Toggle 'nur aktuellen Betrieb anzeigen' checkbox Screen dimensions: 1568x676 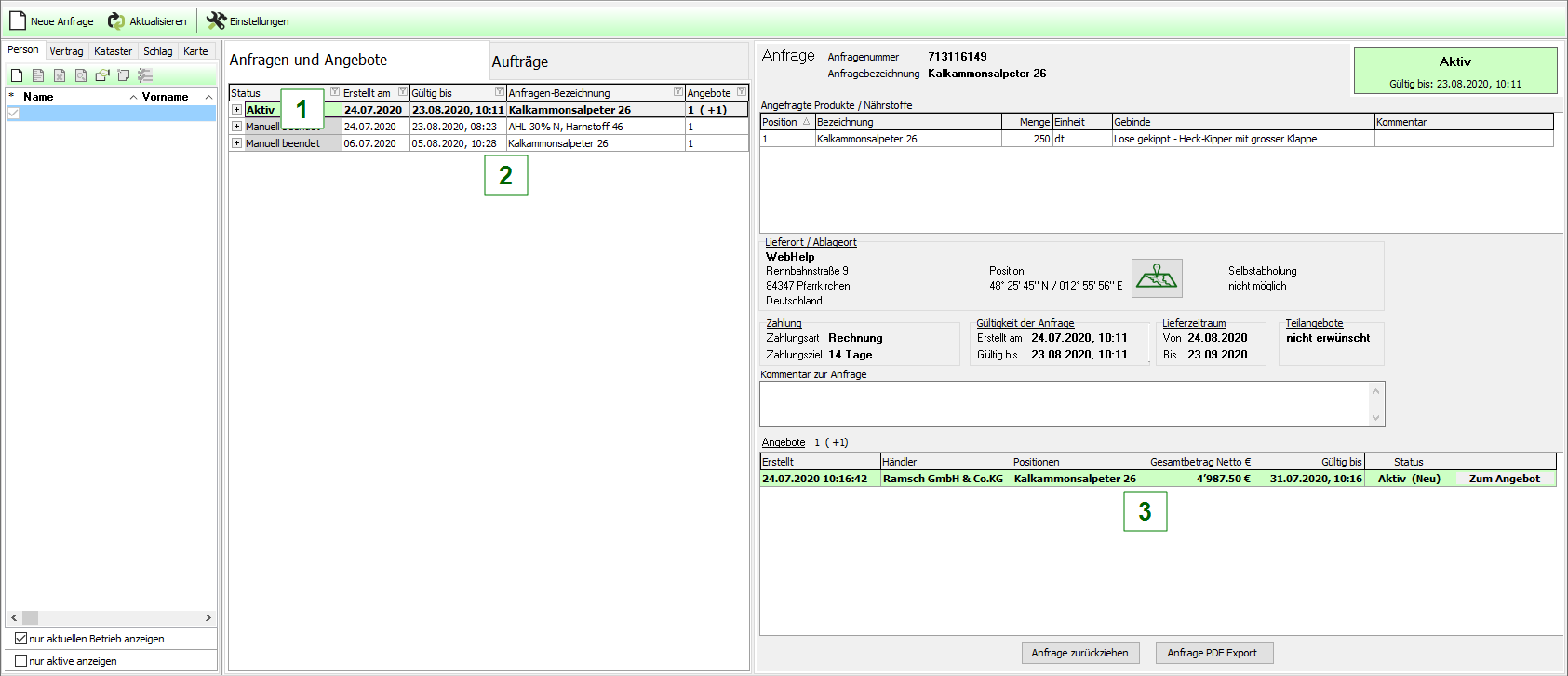coord(20,639)
